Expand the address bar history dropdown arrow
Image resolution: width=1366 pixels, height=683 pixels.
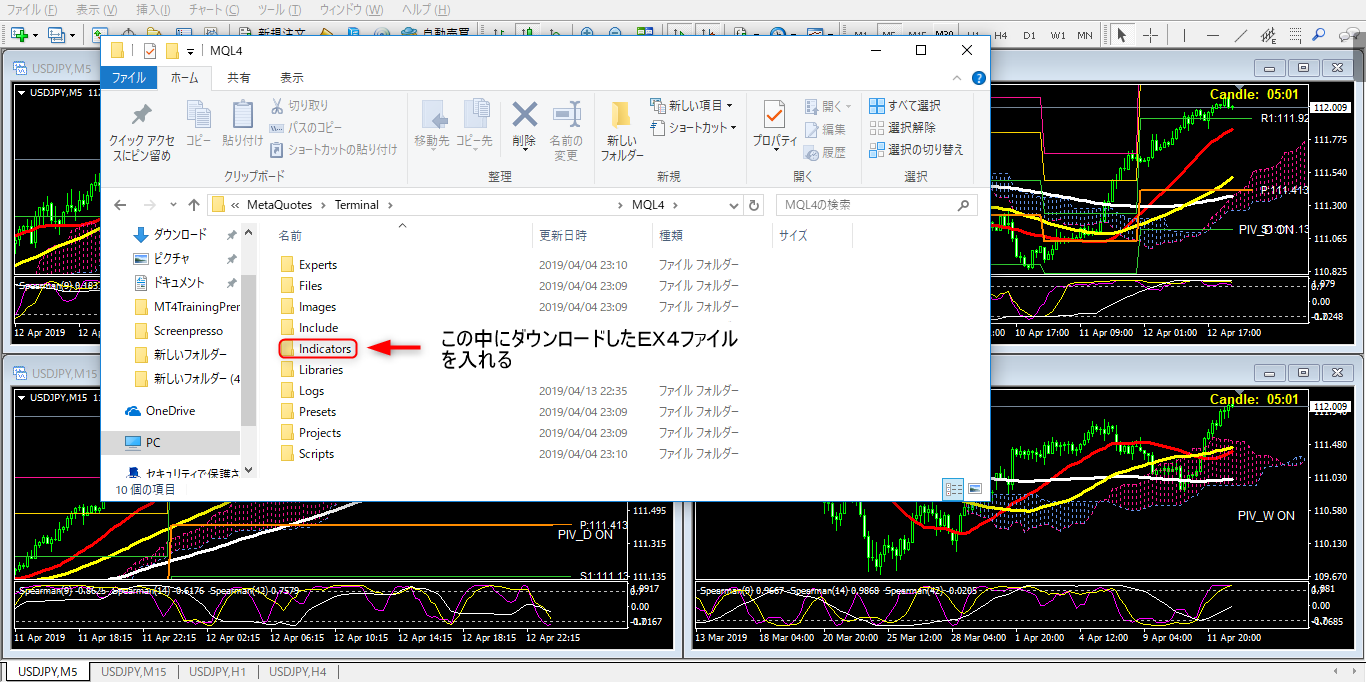pyautogui.click(x=735, y=205)
